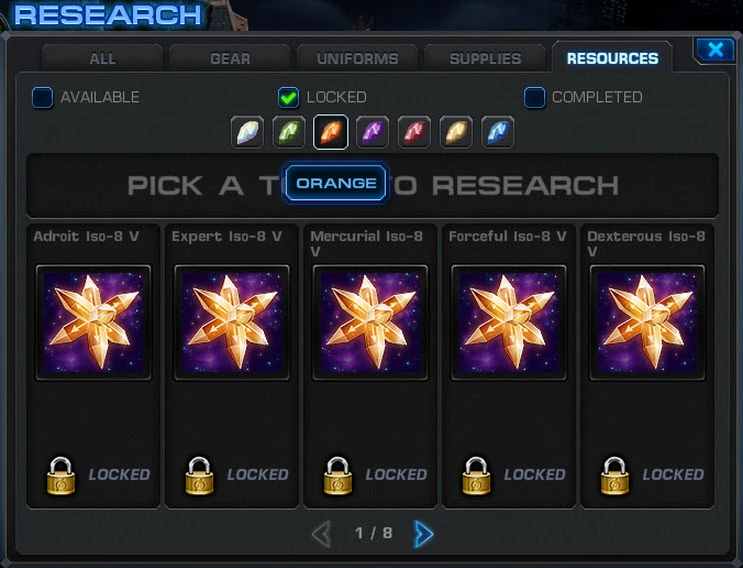Select the yellow Iso-8 shard filter
This screenshot has width=743, height=568.
tap(456, 132)
